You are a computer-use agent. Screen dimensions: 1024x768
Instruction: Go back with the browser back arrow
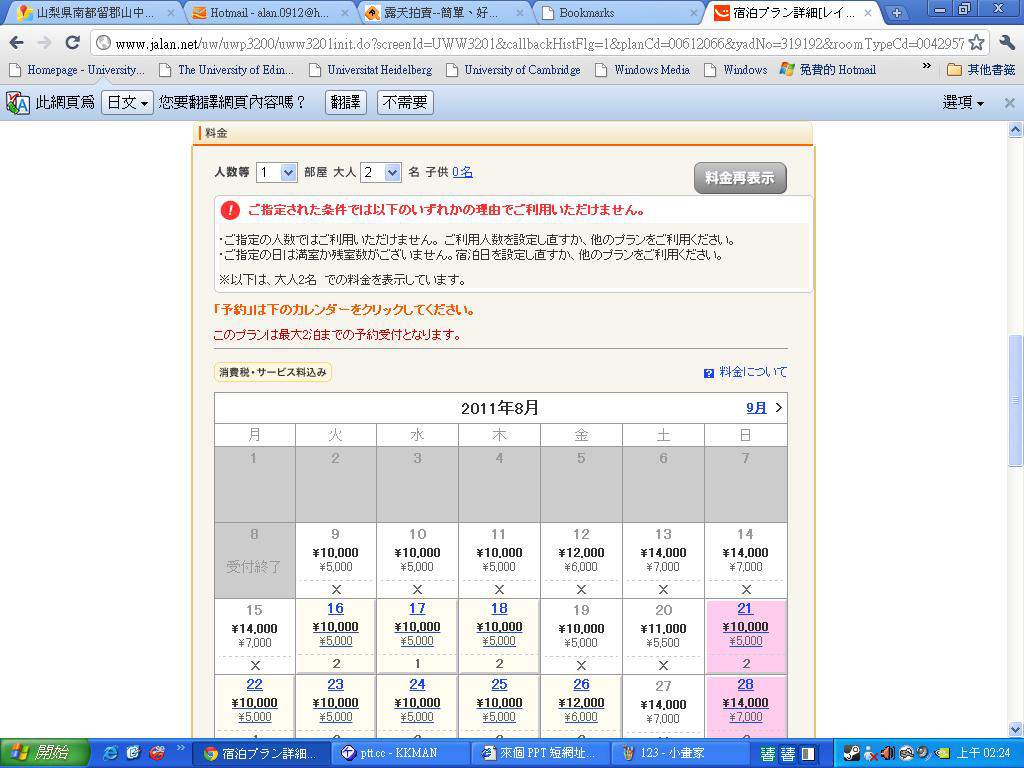17,43
